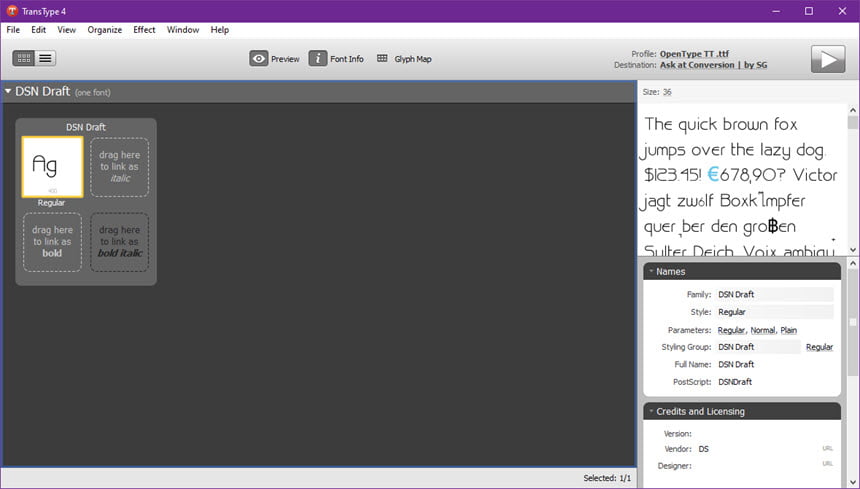Viewport: 860px width, 489px height.
Task: Open the Edit menu
Action: click(38, 30)
